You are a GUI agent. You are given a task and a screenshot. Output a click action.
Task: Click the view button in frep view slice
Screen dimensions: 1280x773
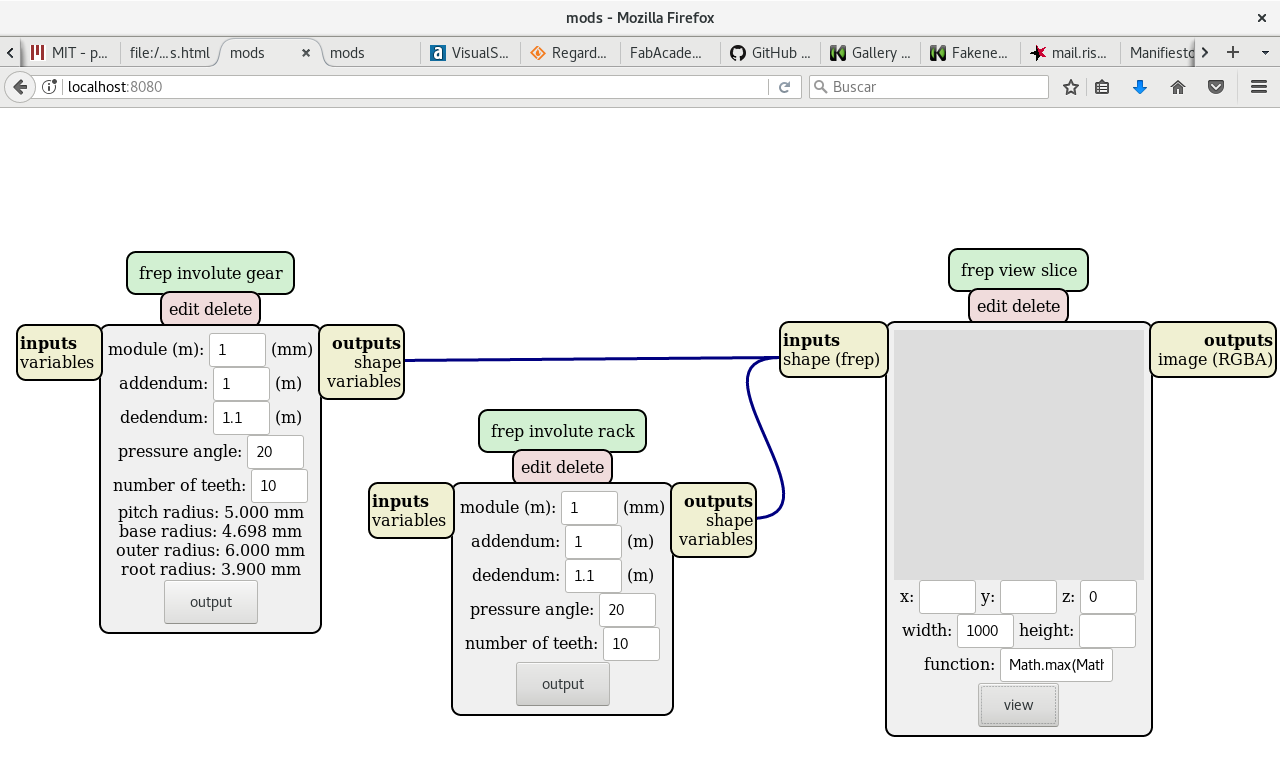coord(1019,705)
